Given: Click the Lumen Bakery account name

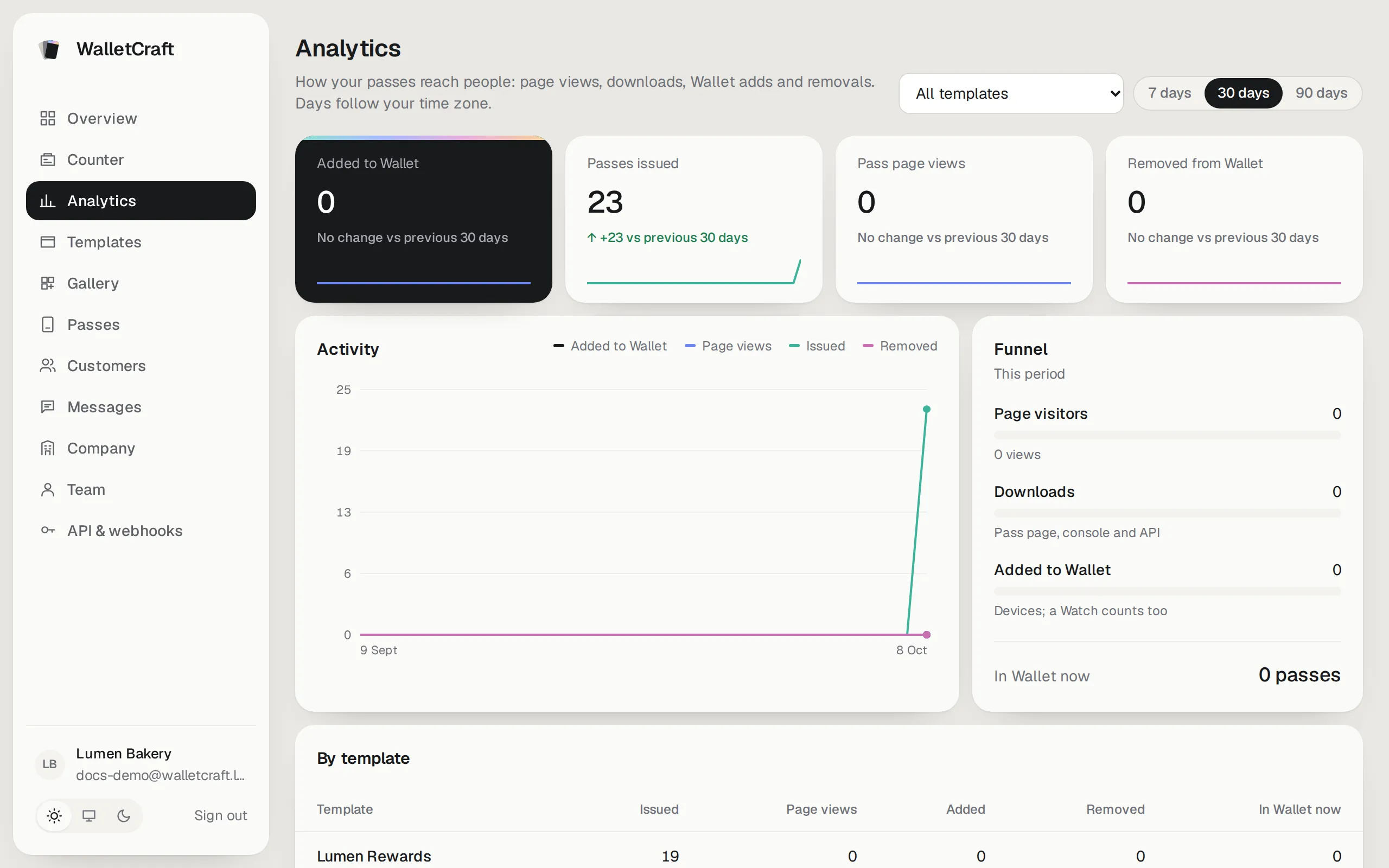Looking at the screenshot, I should (123, 753).
